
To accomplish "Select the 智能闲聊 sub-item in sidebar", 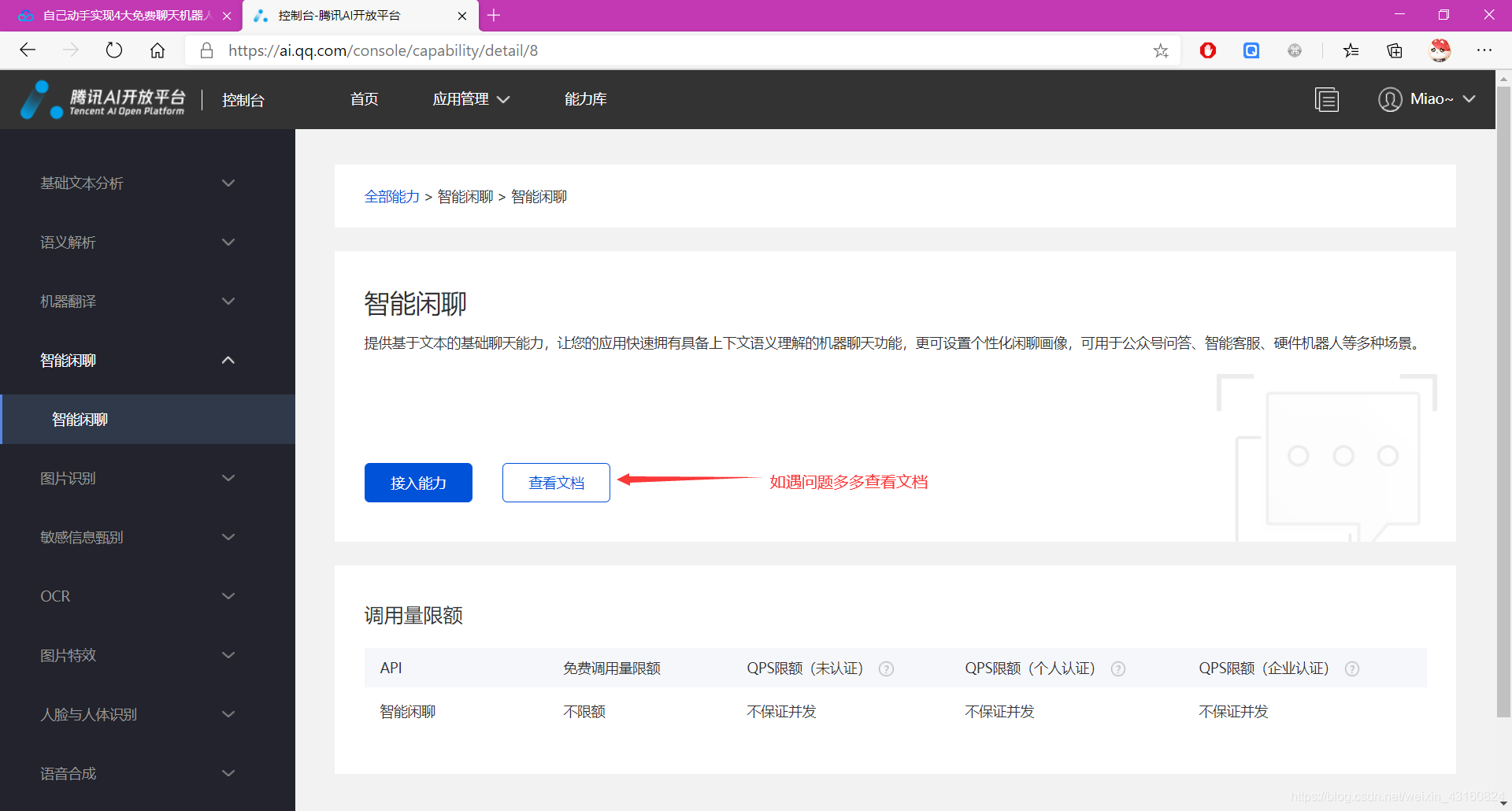I will [x=148, y=420].
